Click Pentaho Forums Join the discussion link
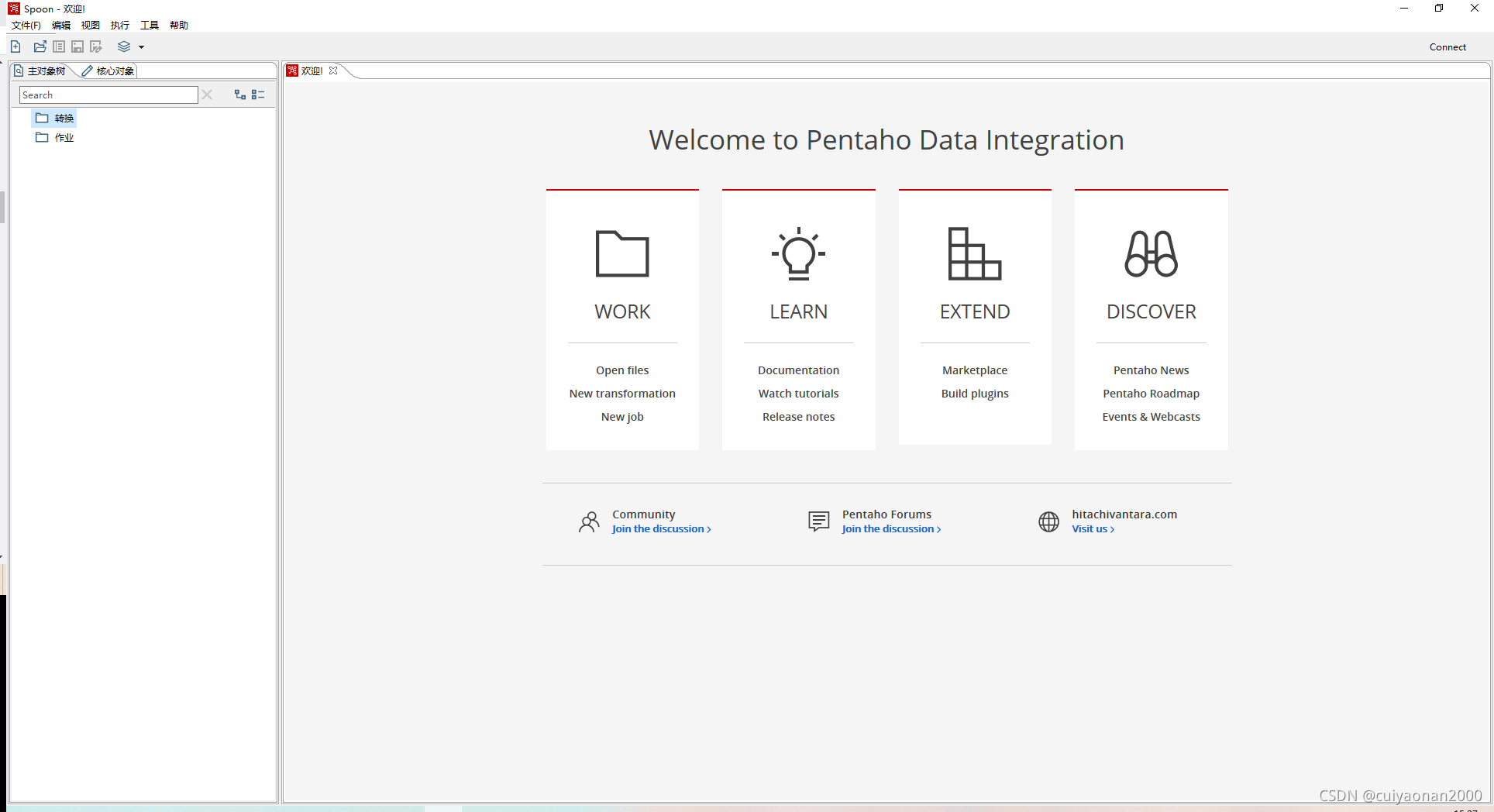Viewport: 1494px width, 812px height. tap(891, 529)
